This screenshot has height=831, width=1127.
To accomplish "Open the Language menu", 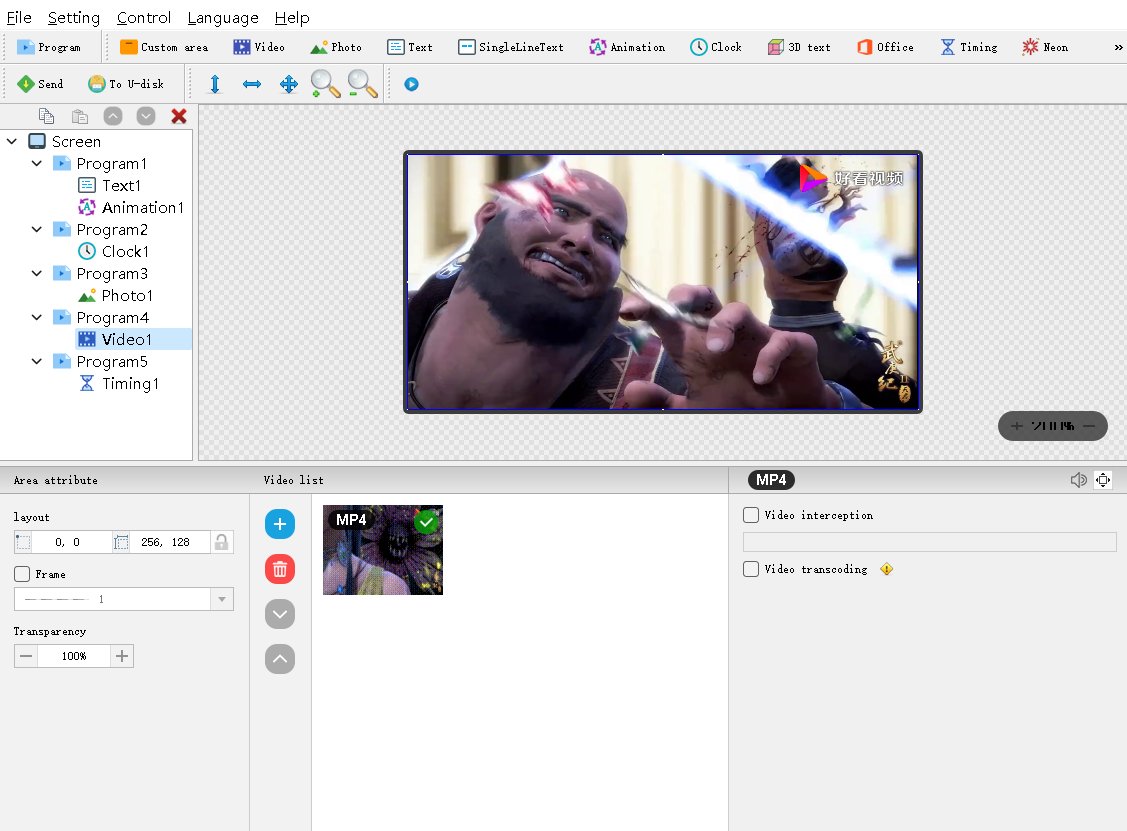I will pos(223,17).
